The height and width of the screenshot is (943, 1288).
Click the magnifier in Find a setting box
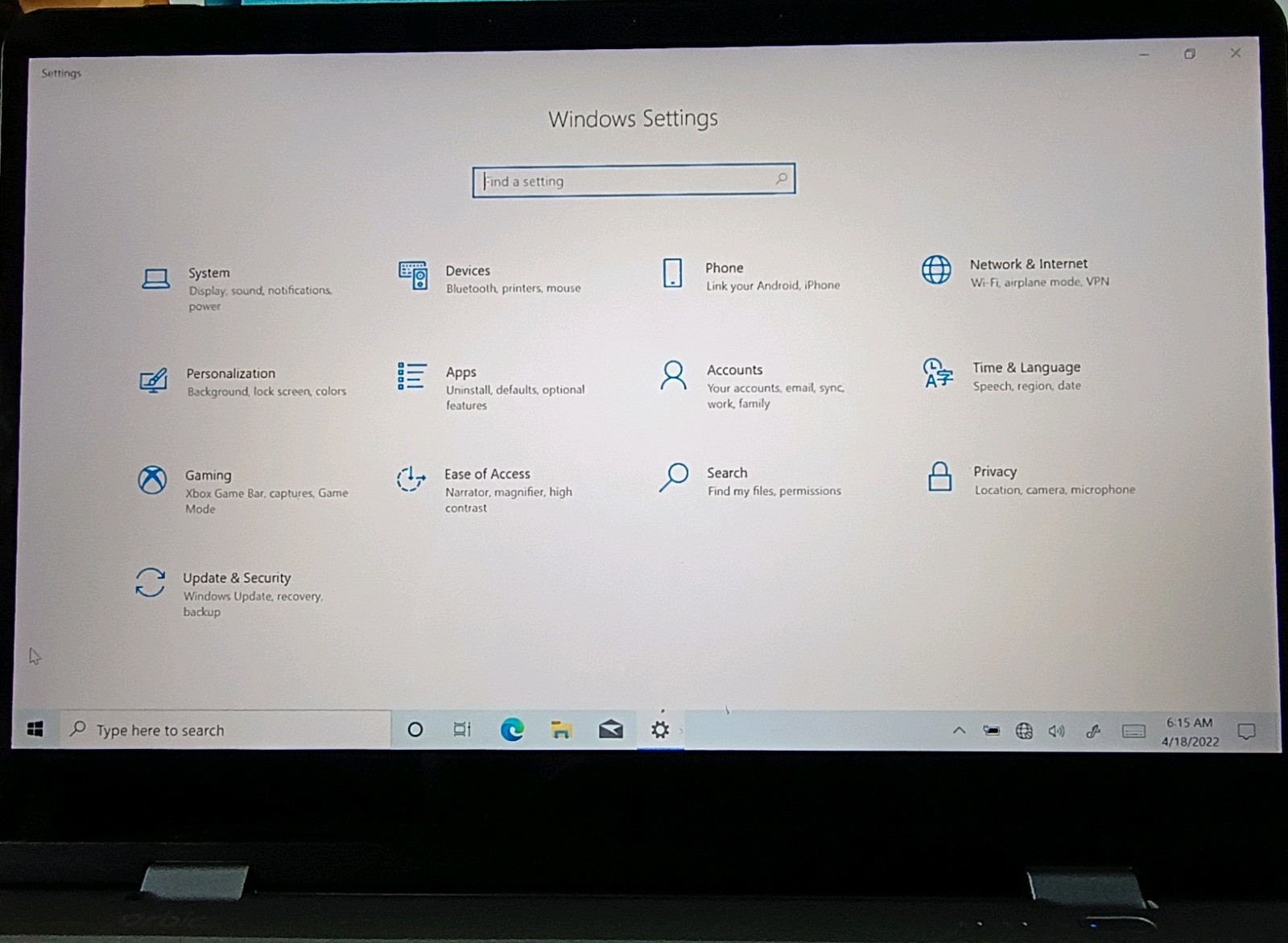[781, 179]
